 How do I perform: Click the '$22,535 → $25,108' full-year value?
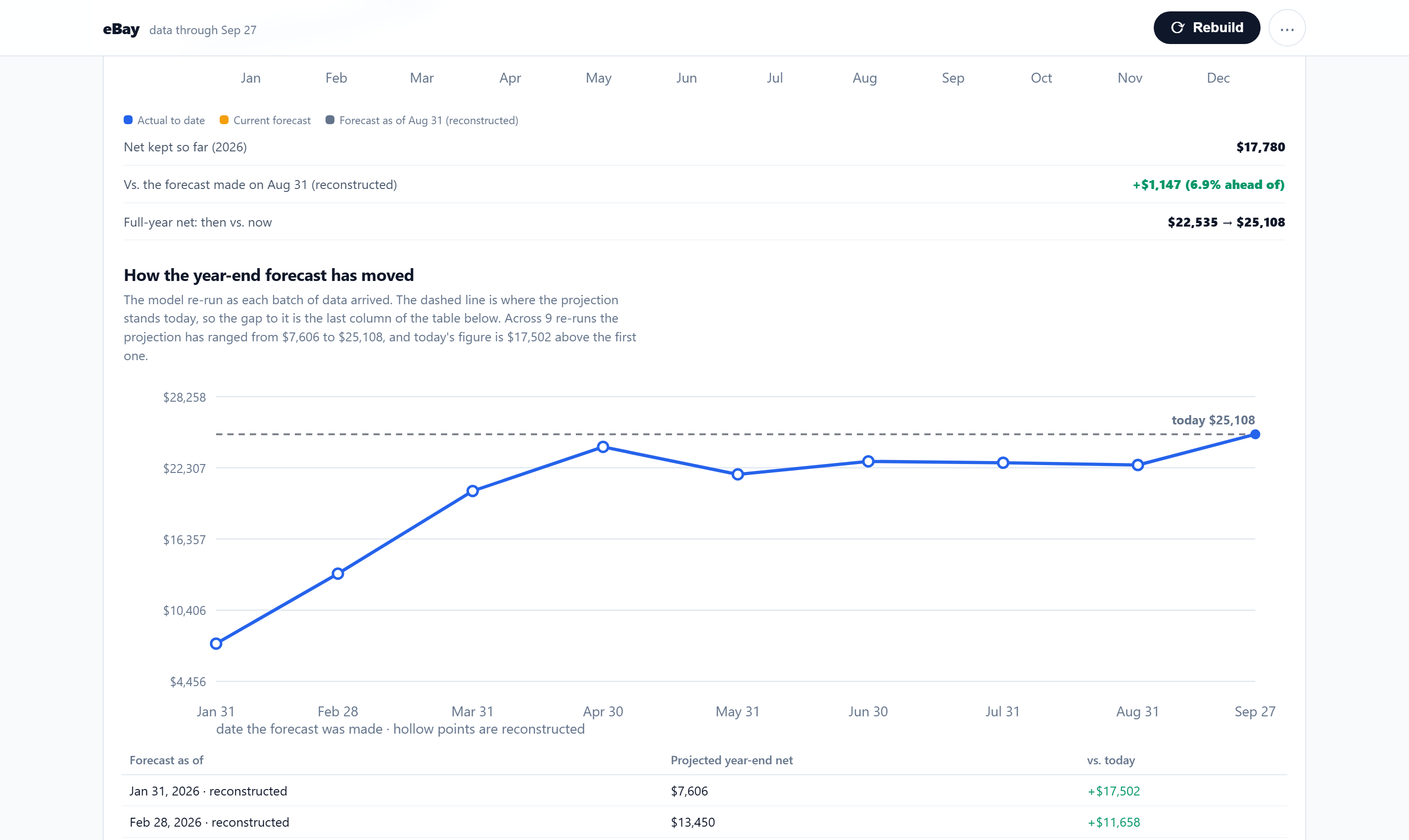1226,222
